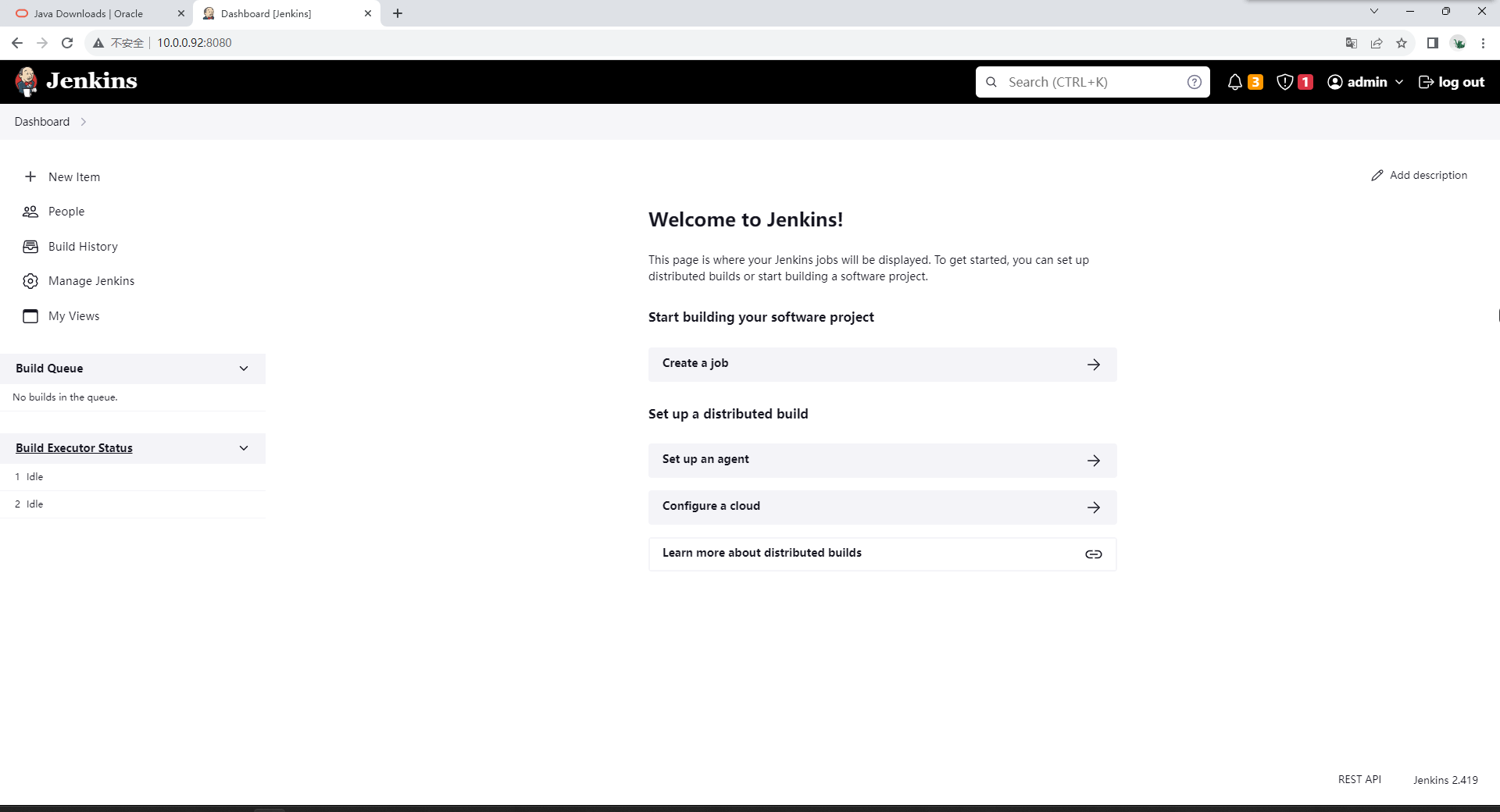
Task: Click the link icon on Learn more
Action: pos(1094,554)
